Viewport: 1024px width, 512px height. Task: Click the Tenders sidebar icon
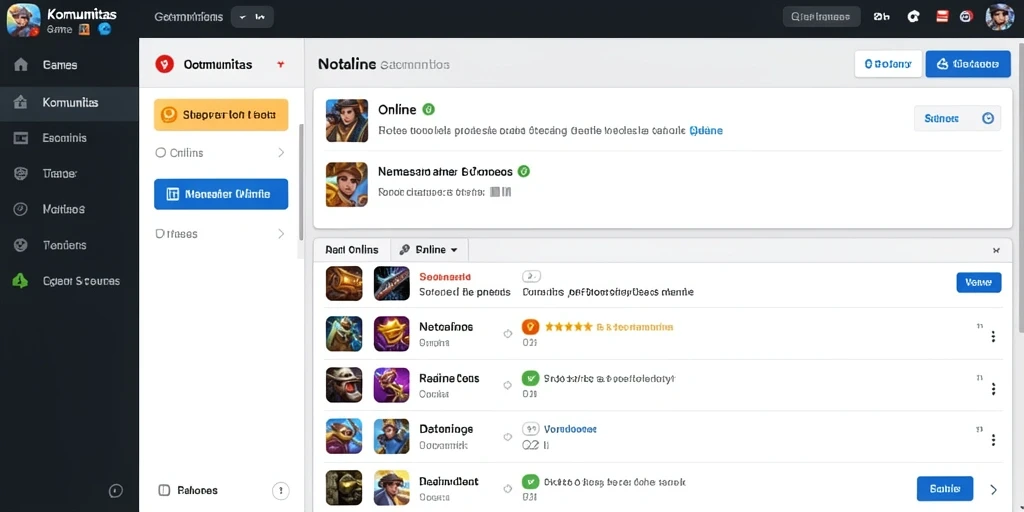(21, 245)
